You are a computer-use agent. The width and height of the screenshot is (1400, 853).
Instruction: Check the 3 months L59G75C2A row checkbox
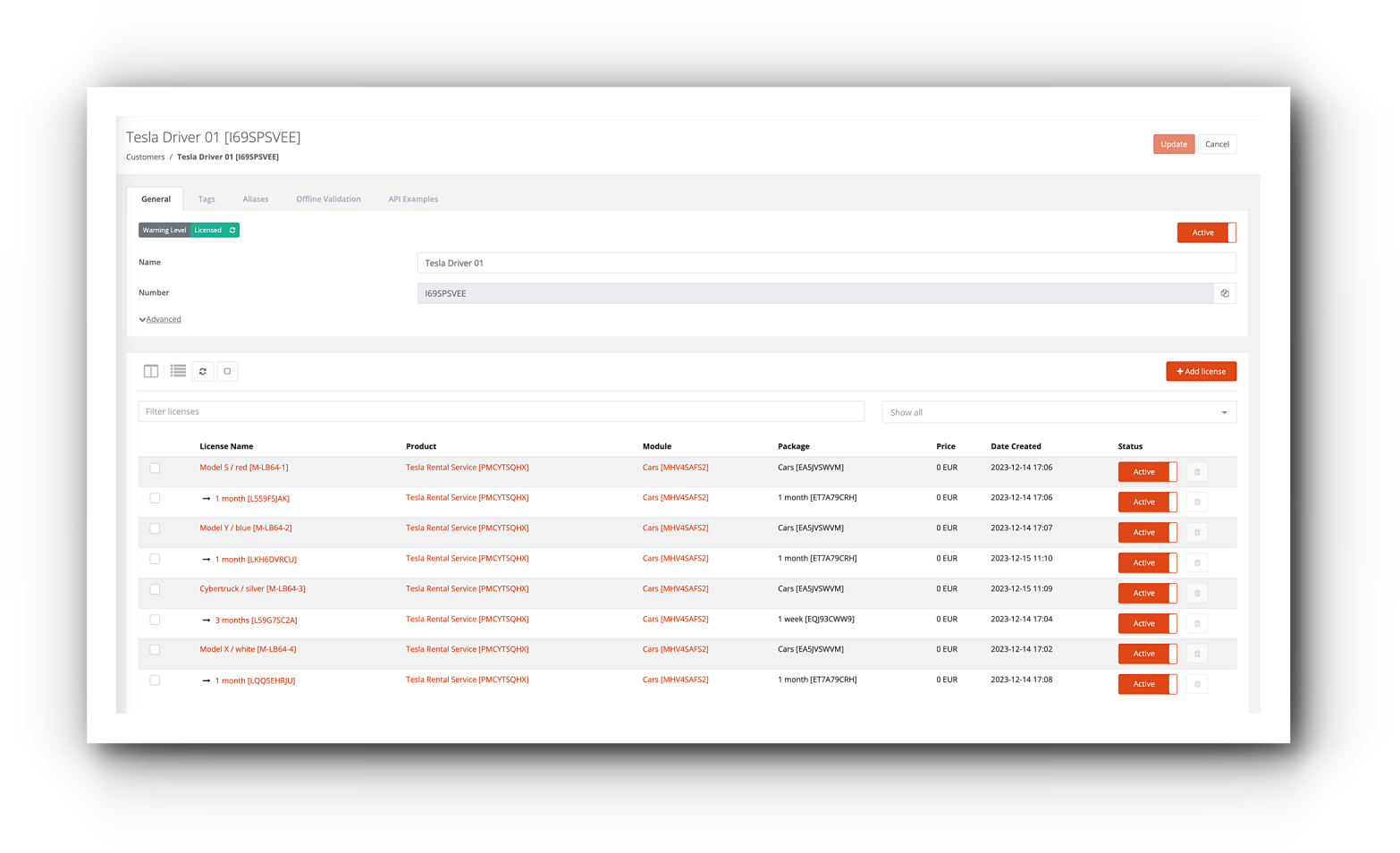tap(155, 620)
